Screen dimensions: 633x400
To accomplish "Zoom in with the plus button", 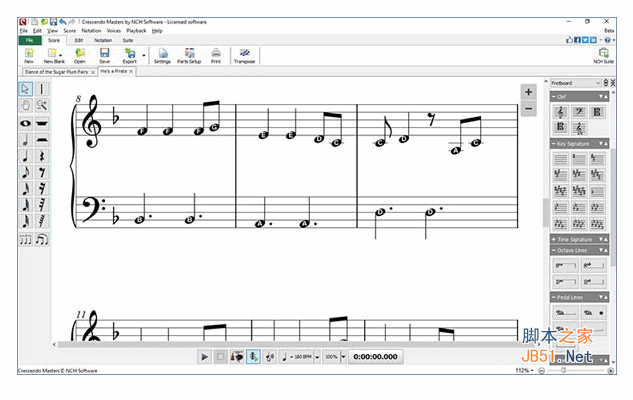I will point(528,92).
